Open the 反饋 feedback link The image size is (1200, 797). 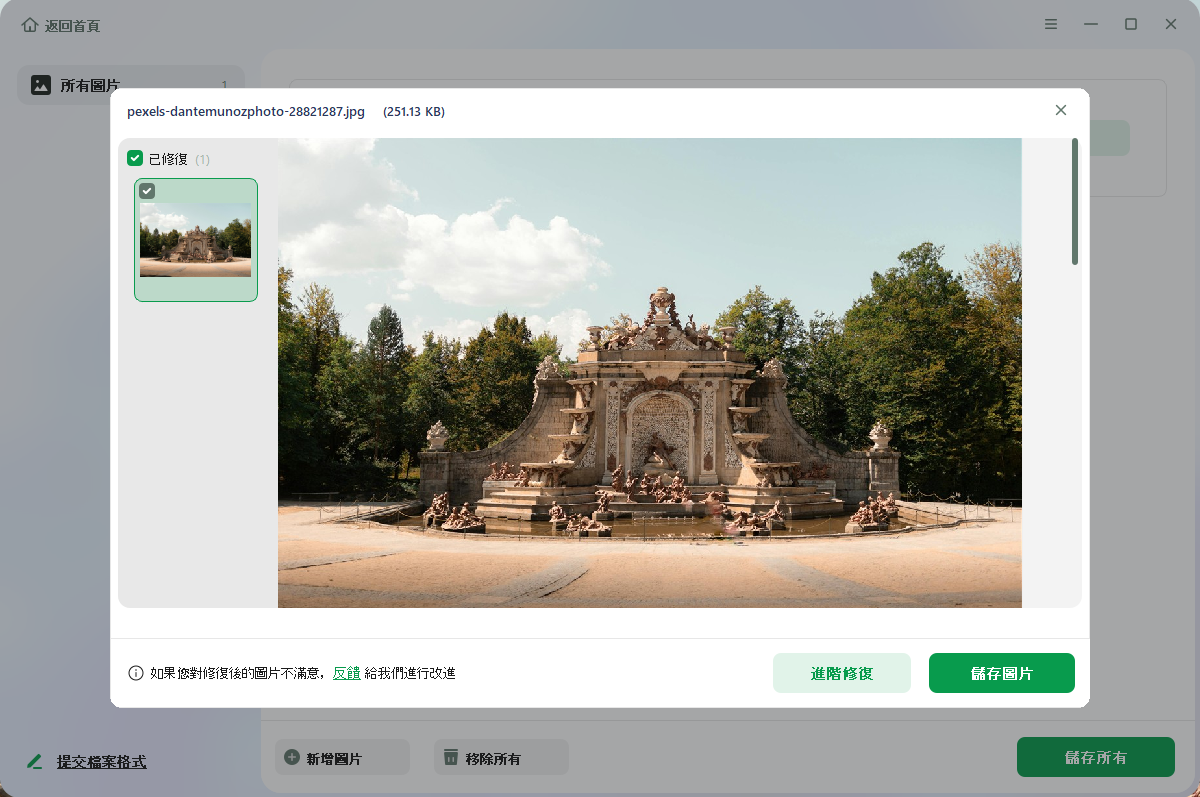tap(346, 673)
